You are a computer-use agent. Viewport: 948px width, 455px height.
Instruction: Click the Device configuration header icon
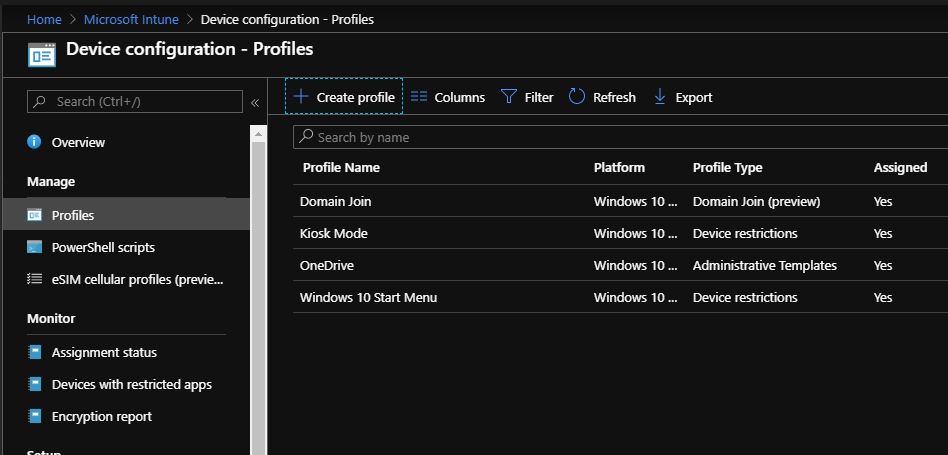(x=42, y=56)
